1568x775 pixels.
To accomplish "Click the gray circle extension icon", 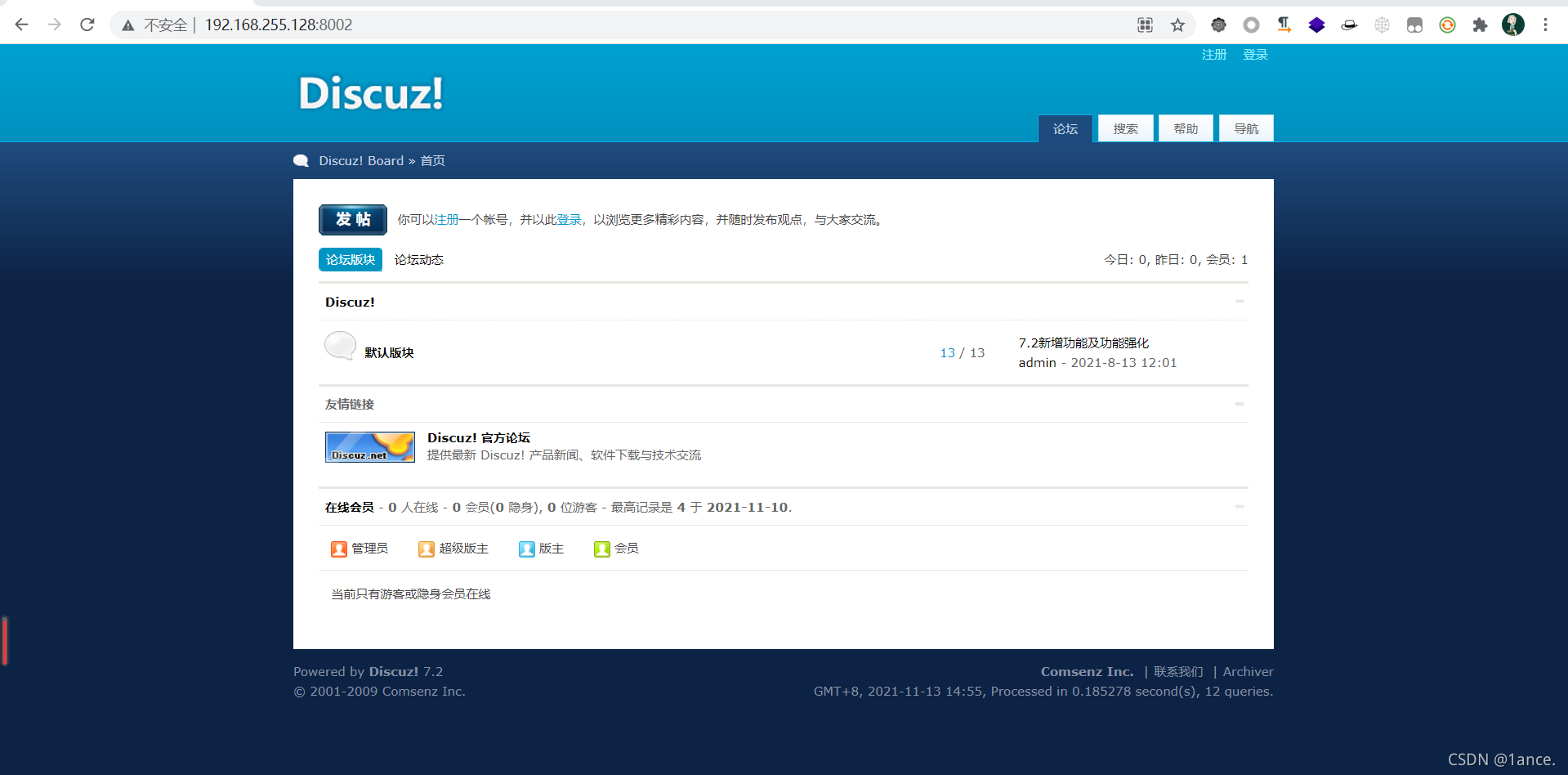I will [x=1251, y=25].
